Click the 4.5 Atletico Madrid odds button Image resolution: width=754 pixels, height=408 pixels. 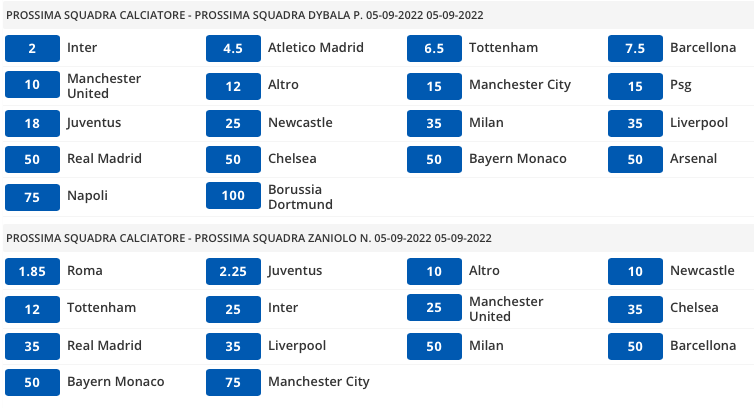point(233,48)
